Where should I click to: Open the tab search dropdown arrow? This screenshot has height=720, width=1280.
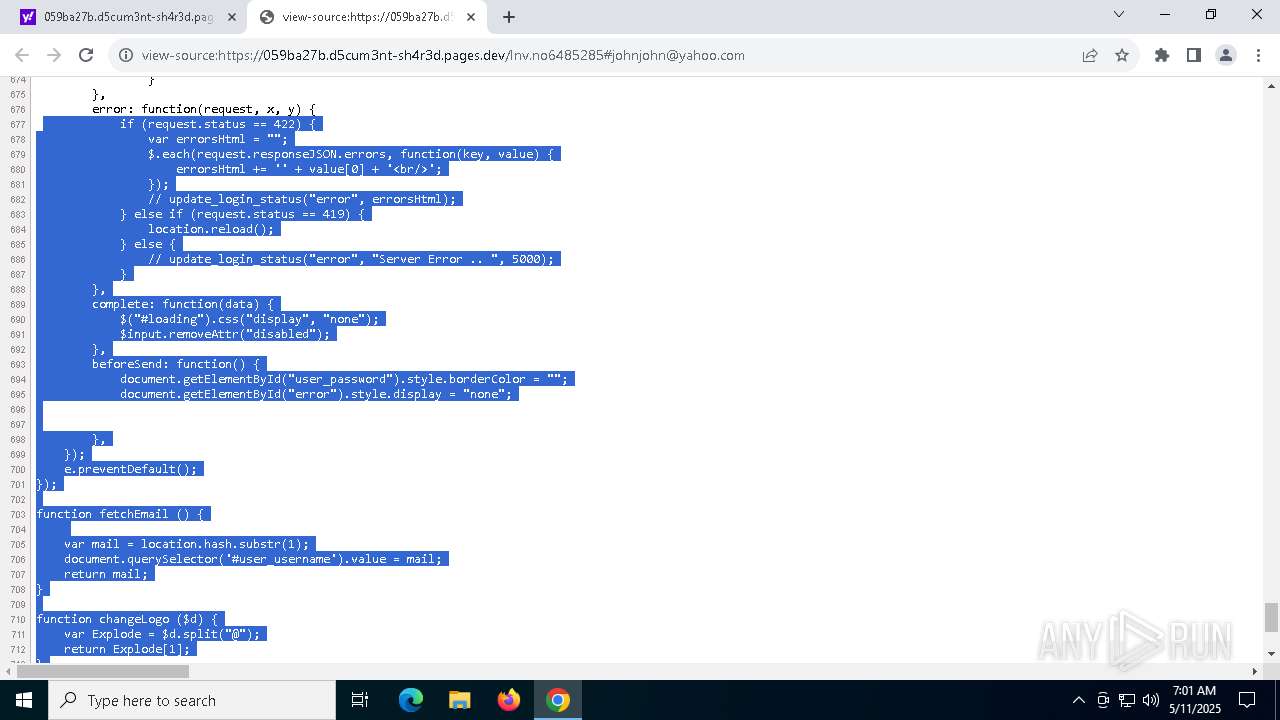[1119, 15]
